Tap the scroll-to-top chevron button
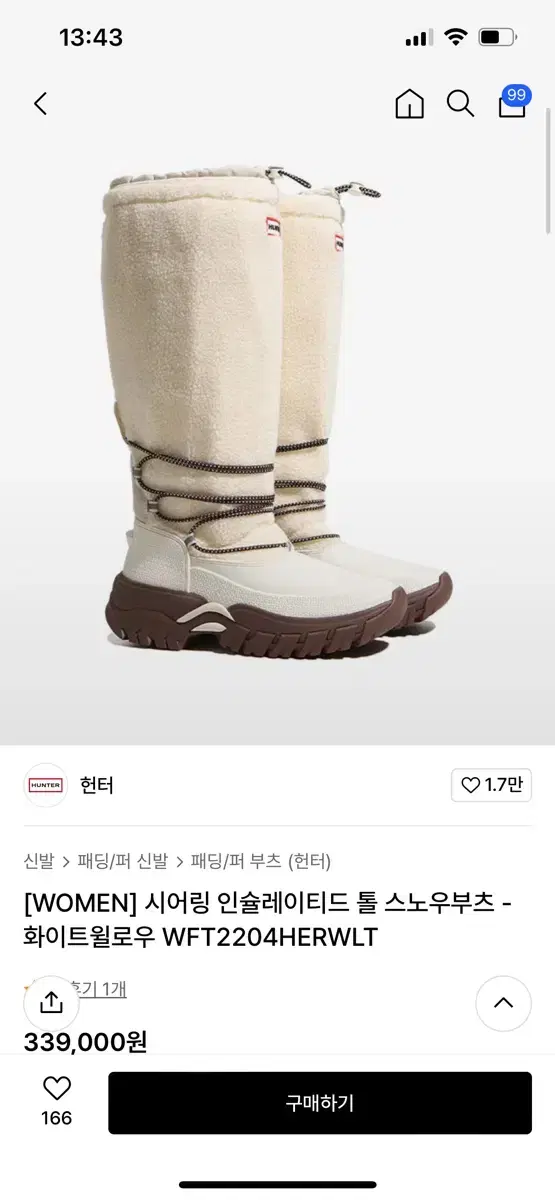 pos(503,1003)
